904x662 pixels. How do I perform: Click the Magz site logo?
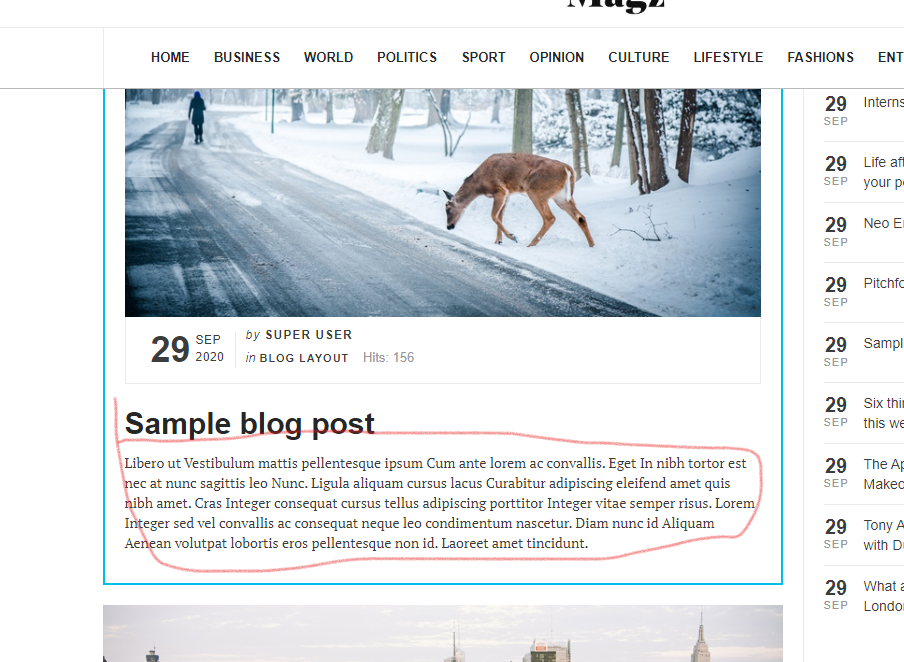pos(616,6)
